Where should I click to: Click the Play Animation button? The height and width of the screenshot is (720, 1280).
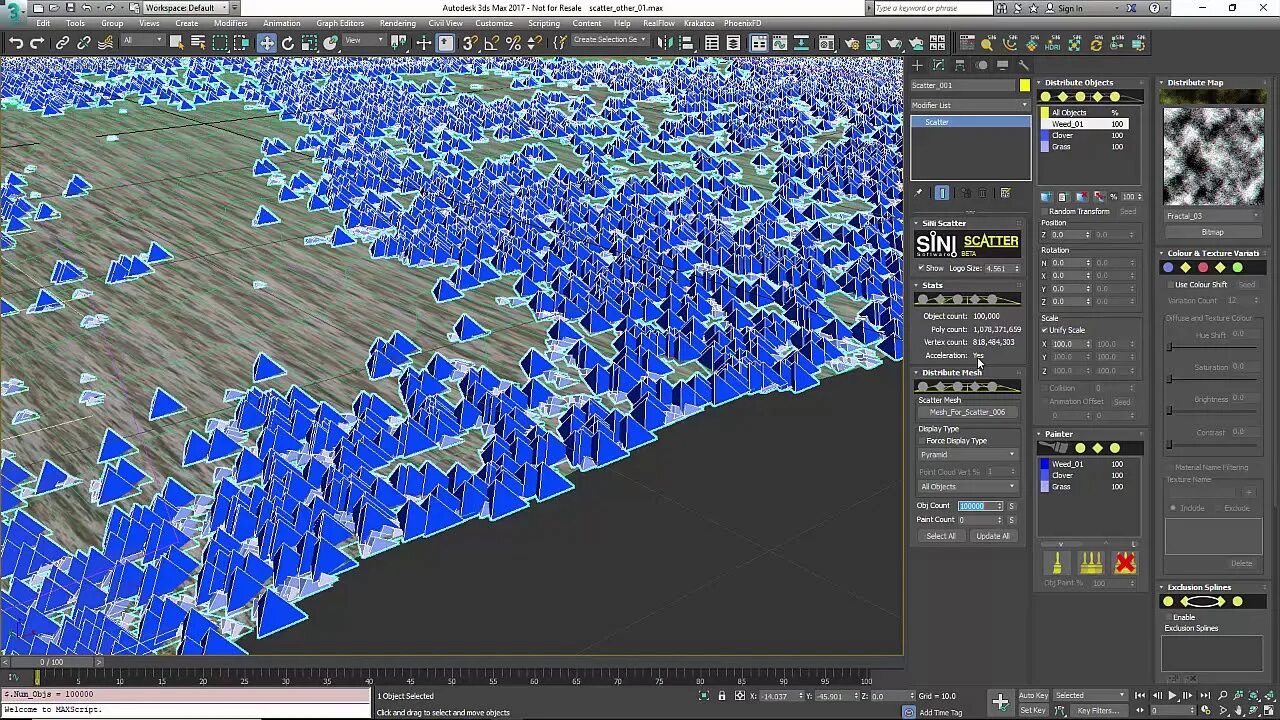click(x=1172, y=695)
